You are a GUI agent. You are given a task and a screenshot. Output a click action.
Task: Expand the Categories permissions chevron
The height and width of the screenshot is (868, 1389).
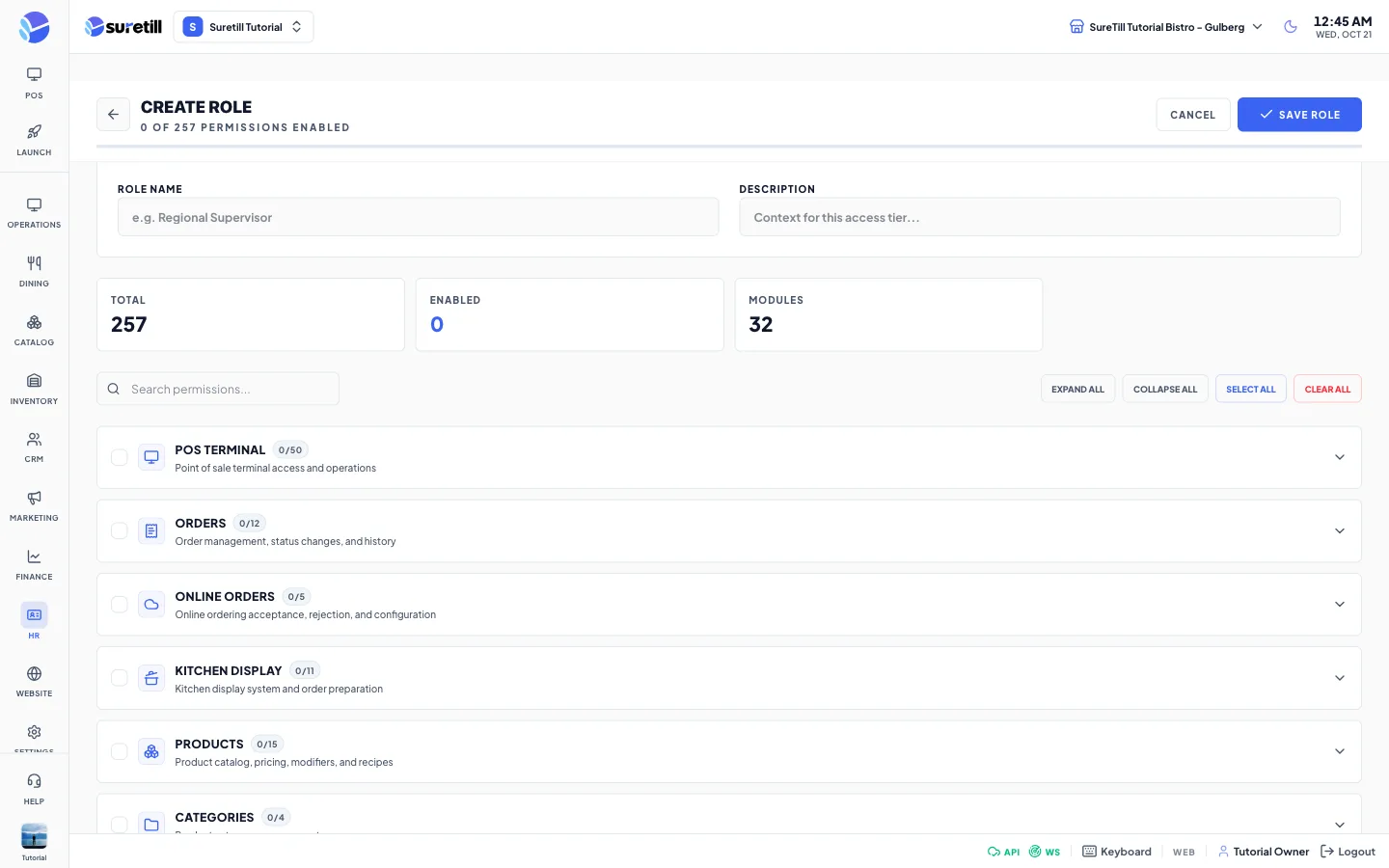1340,825
